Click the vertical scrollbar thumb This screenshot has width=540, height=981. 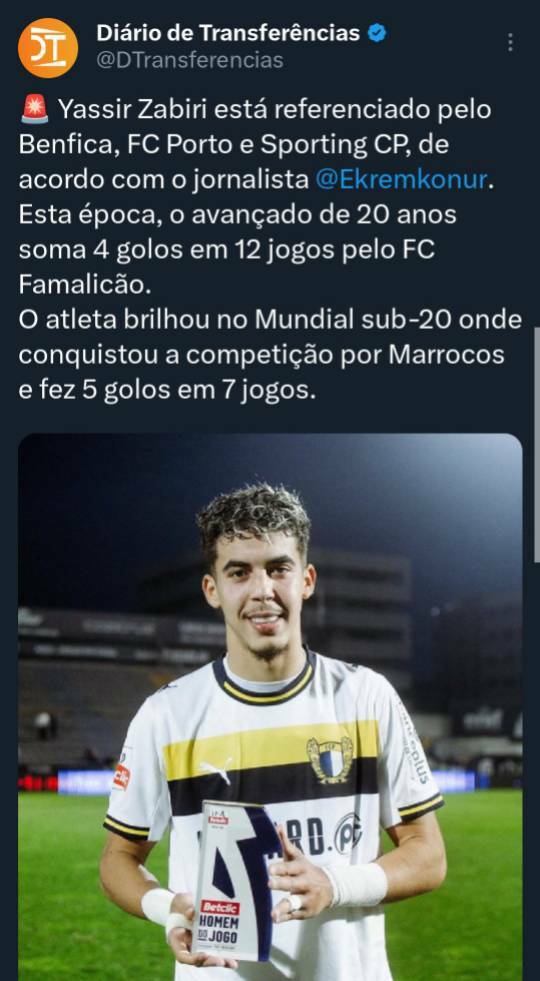[536, 444]
